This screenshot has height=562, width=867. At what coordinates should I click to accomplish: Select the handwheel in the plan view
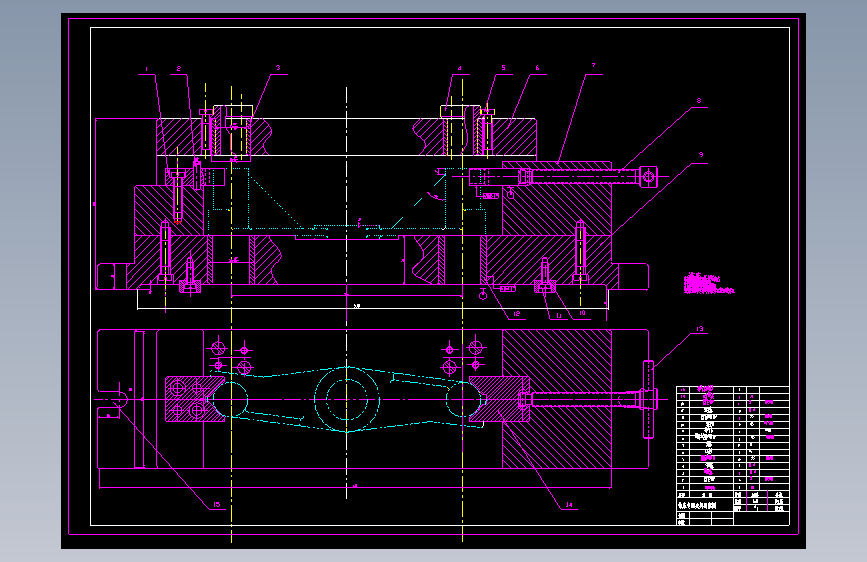point(649,399)
